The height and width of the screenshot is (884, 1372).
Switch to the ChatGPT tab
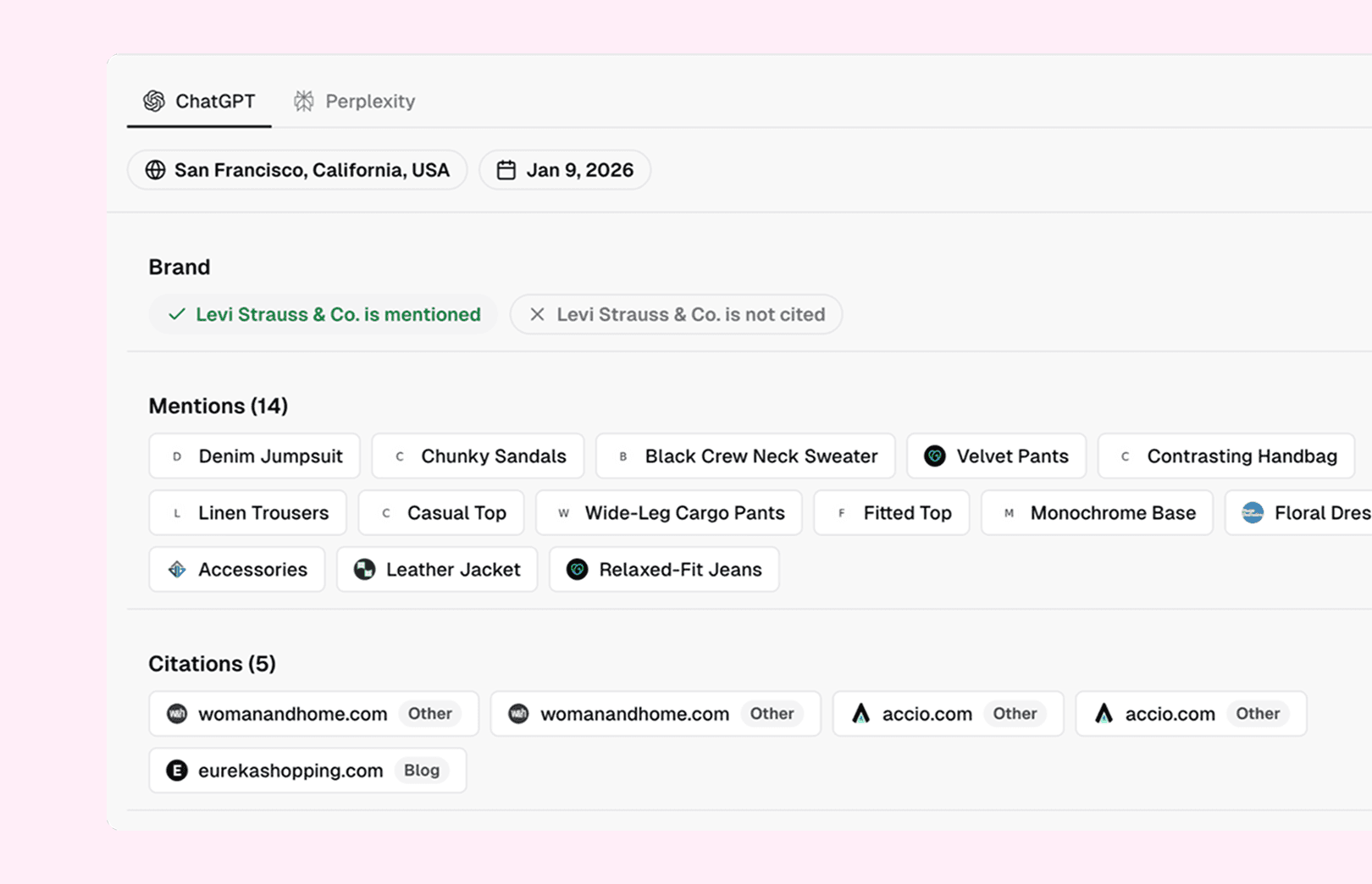click(199, 102)
